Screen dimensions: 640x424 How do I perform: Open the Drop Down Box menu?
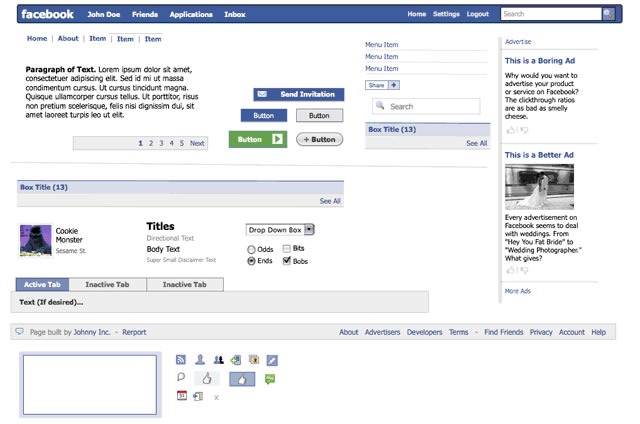280,230
